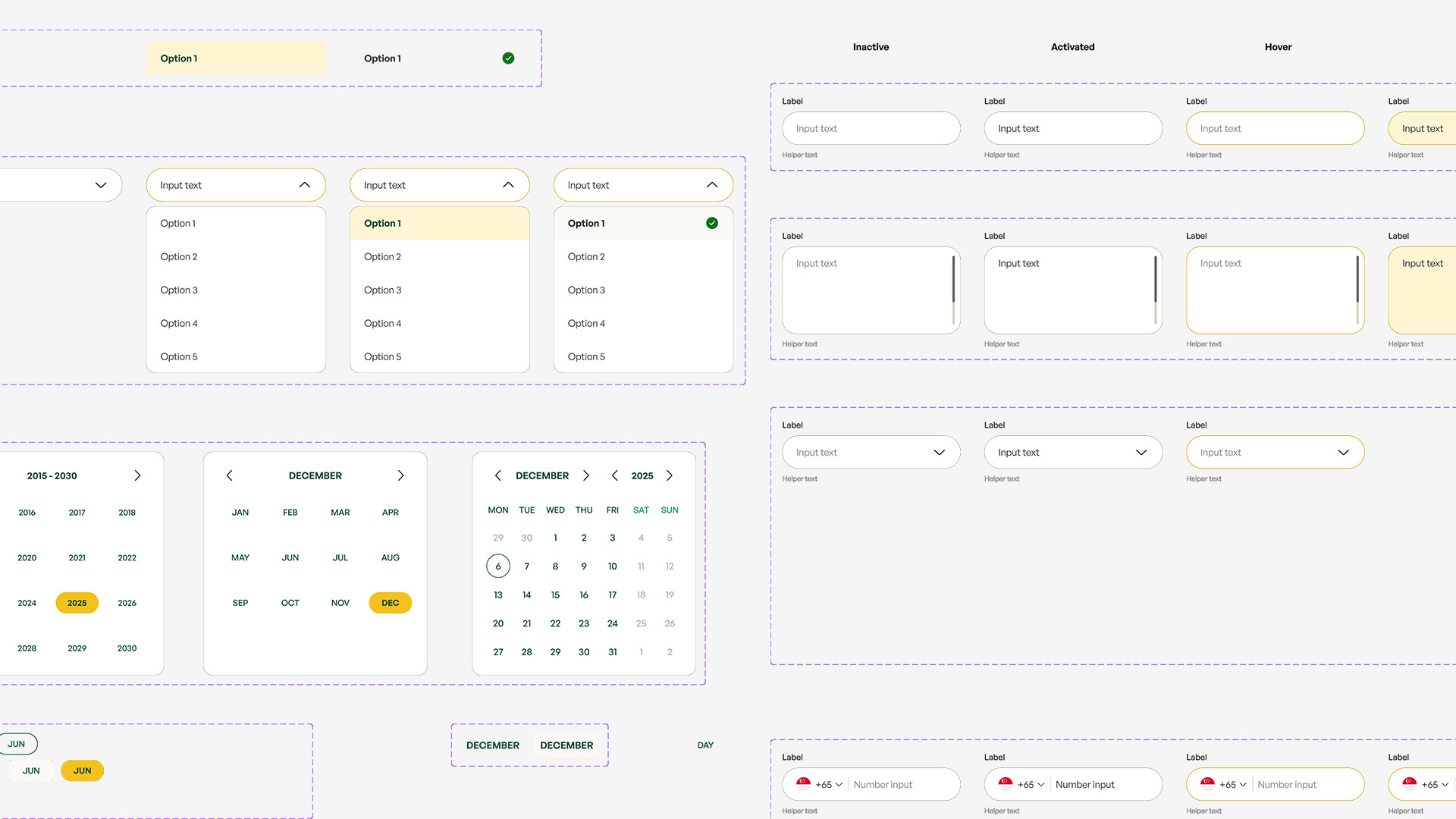Select OCT in the month picker

click(x=290, y=603)
